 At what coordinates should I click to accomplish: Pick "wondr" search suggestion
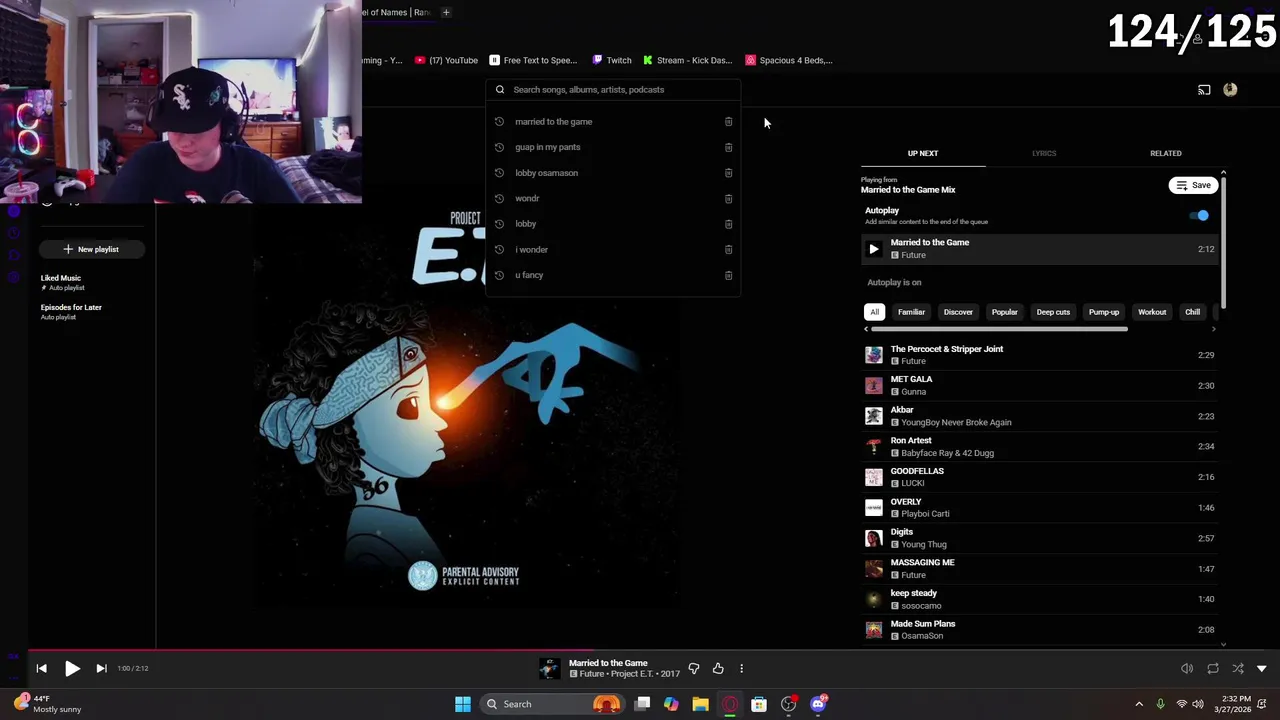(527, 198)
